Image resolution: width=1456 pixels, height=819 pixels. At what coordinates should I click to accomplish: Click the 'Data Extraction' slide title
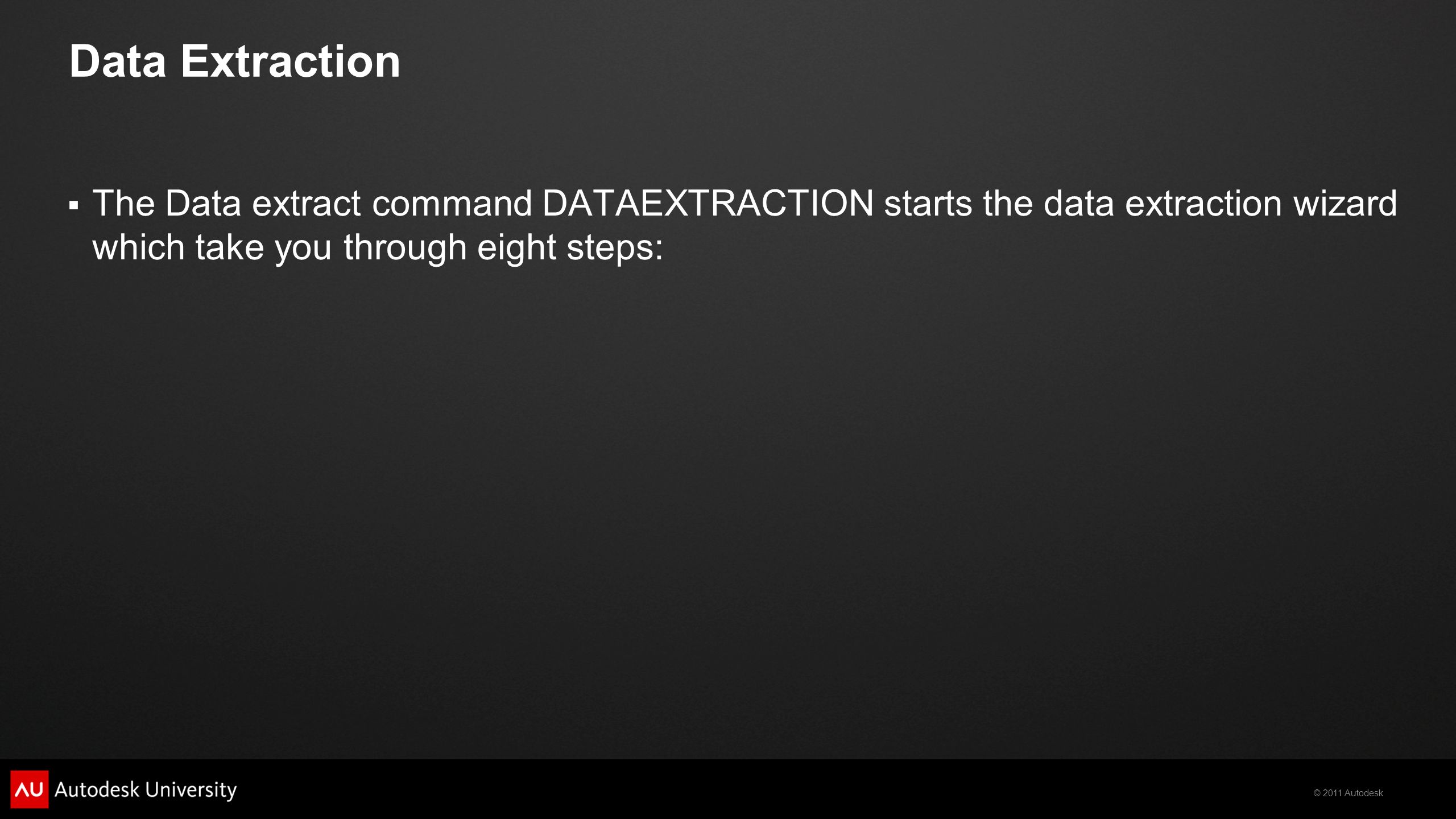pos(235,61)
